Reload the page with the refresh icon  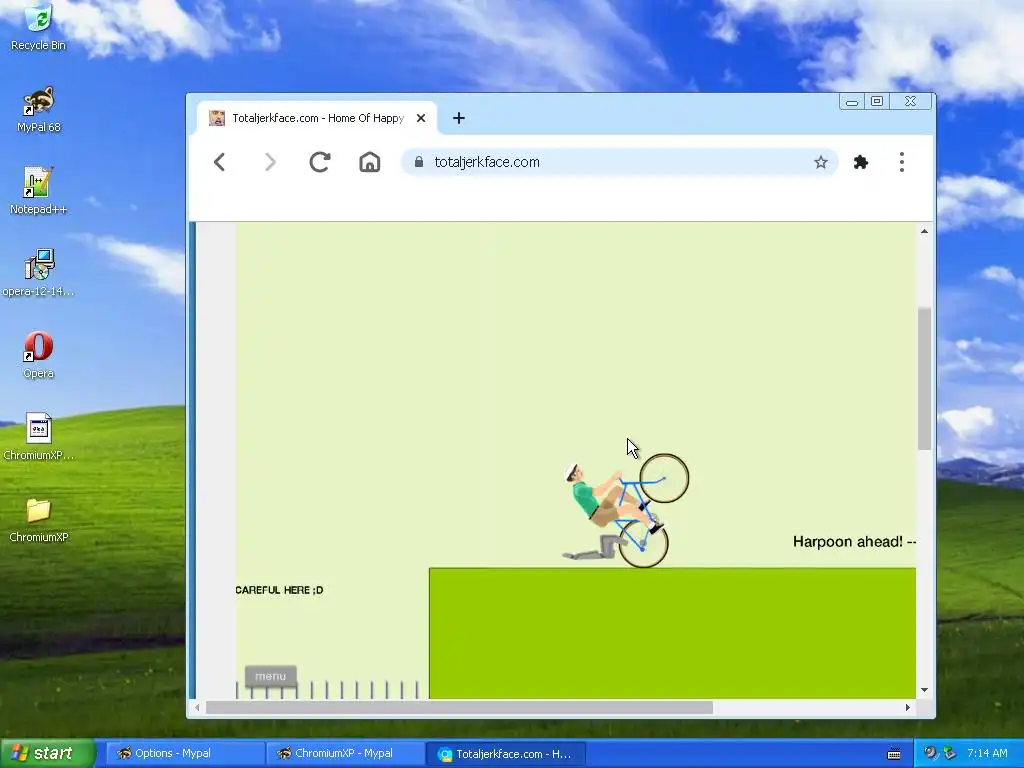click(319, 162)
